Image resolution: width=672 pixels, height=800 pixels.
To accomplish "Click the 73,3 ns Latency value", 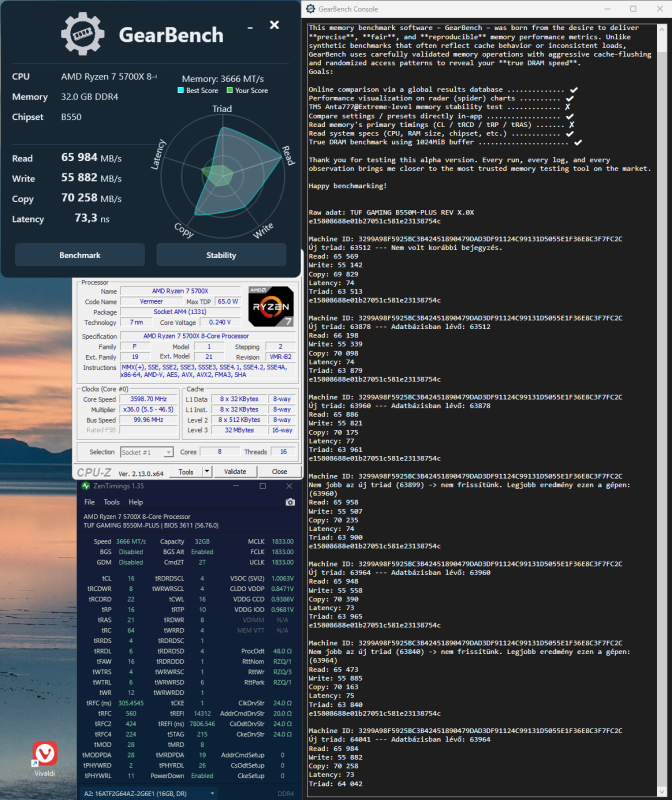I will tap(92, 218).
